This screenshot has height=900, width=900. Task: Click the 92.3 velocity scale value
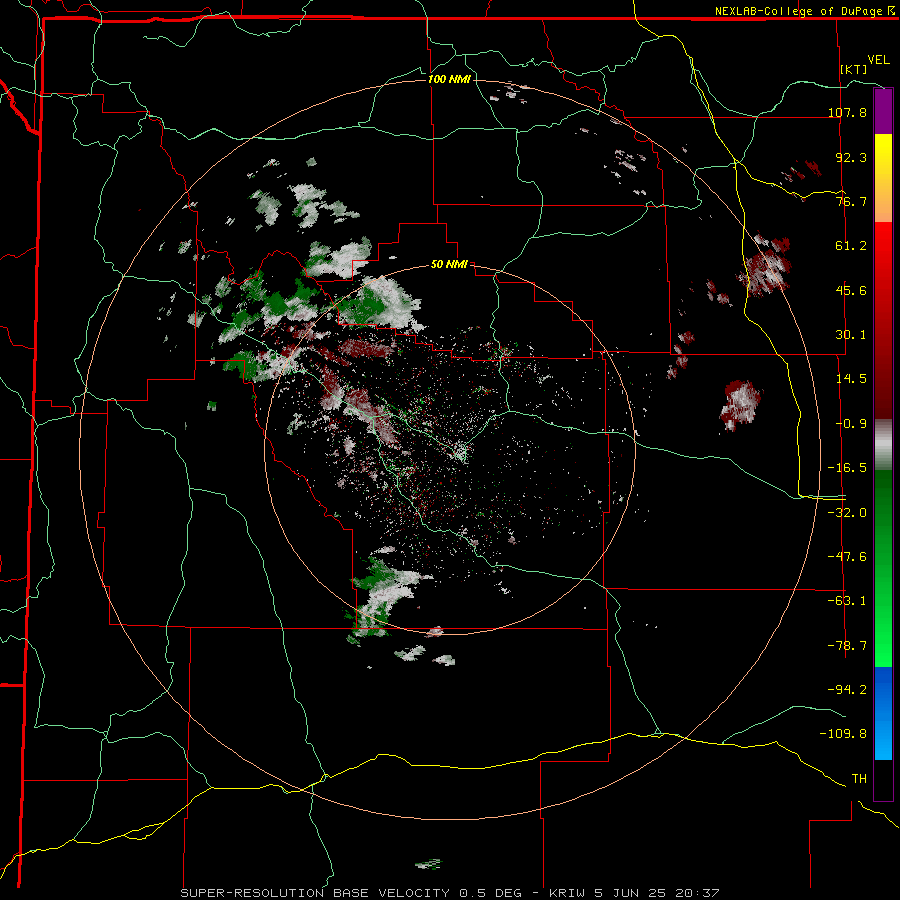point(851,157)
